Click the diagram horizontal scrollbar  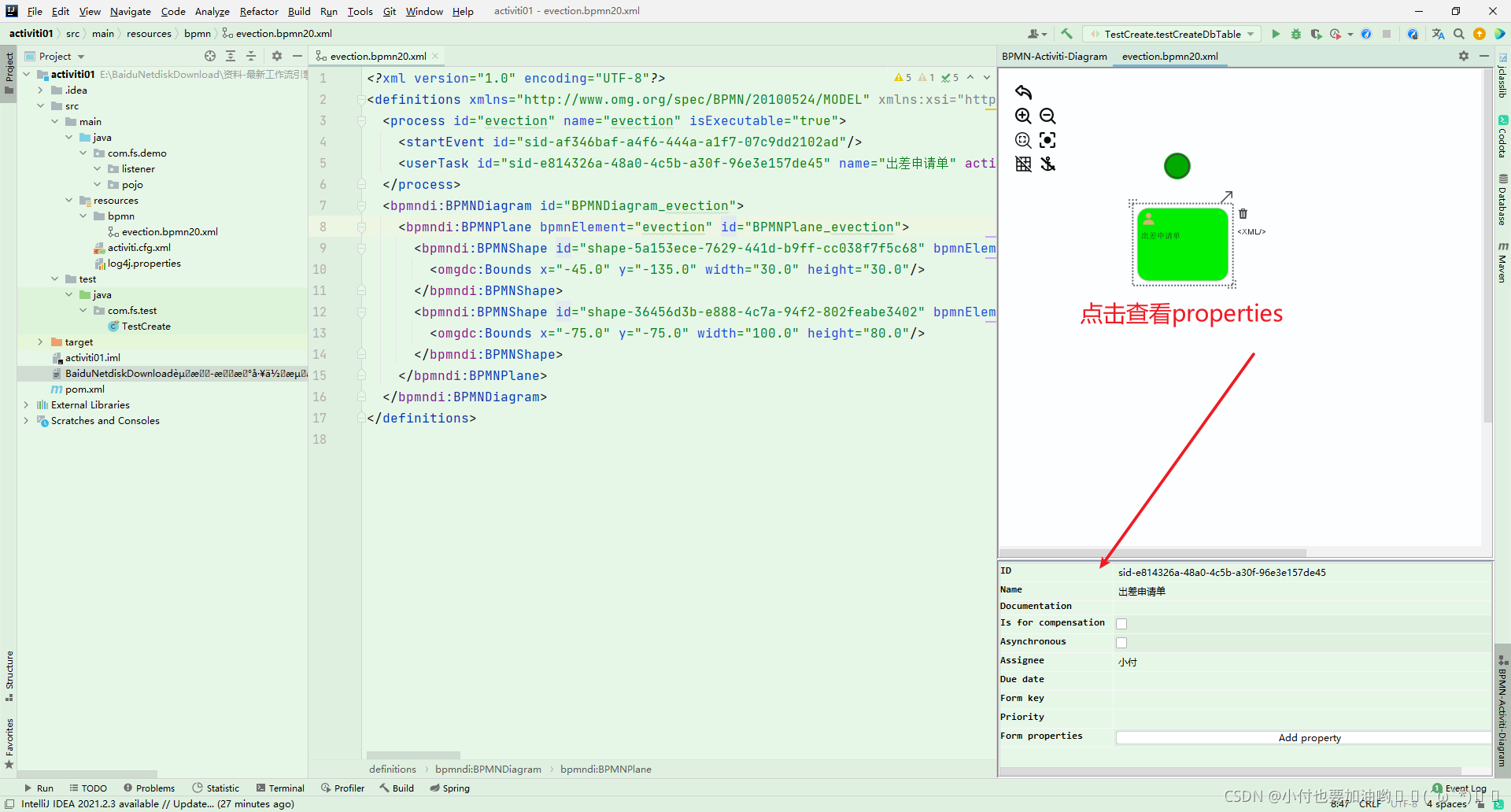click(x=1153, y=552)
